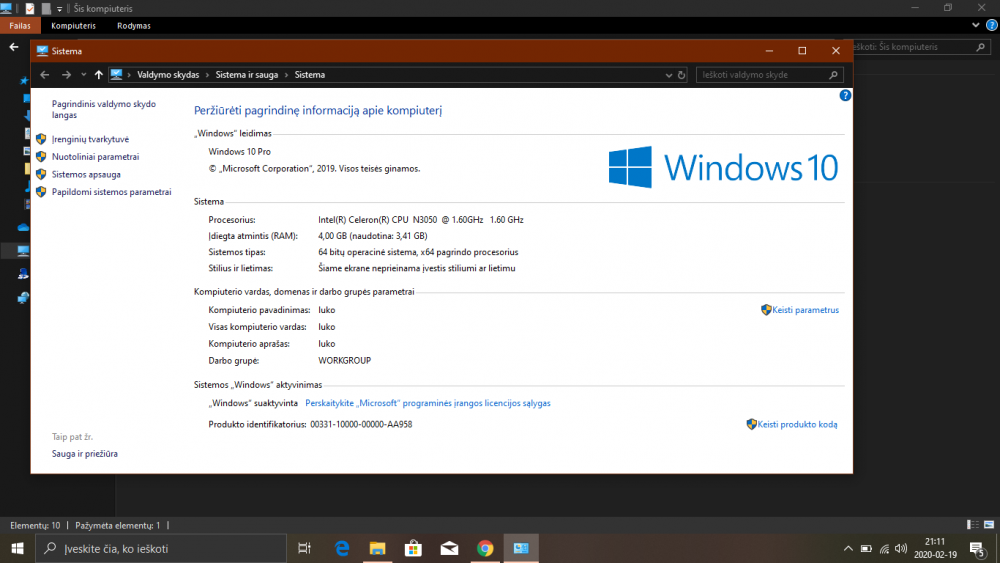
Task: Open Rodymas ribbon tab
Action: click(x=134, y=26)
